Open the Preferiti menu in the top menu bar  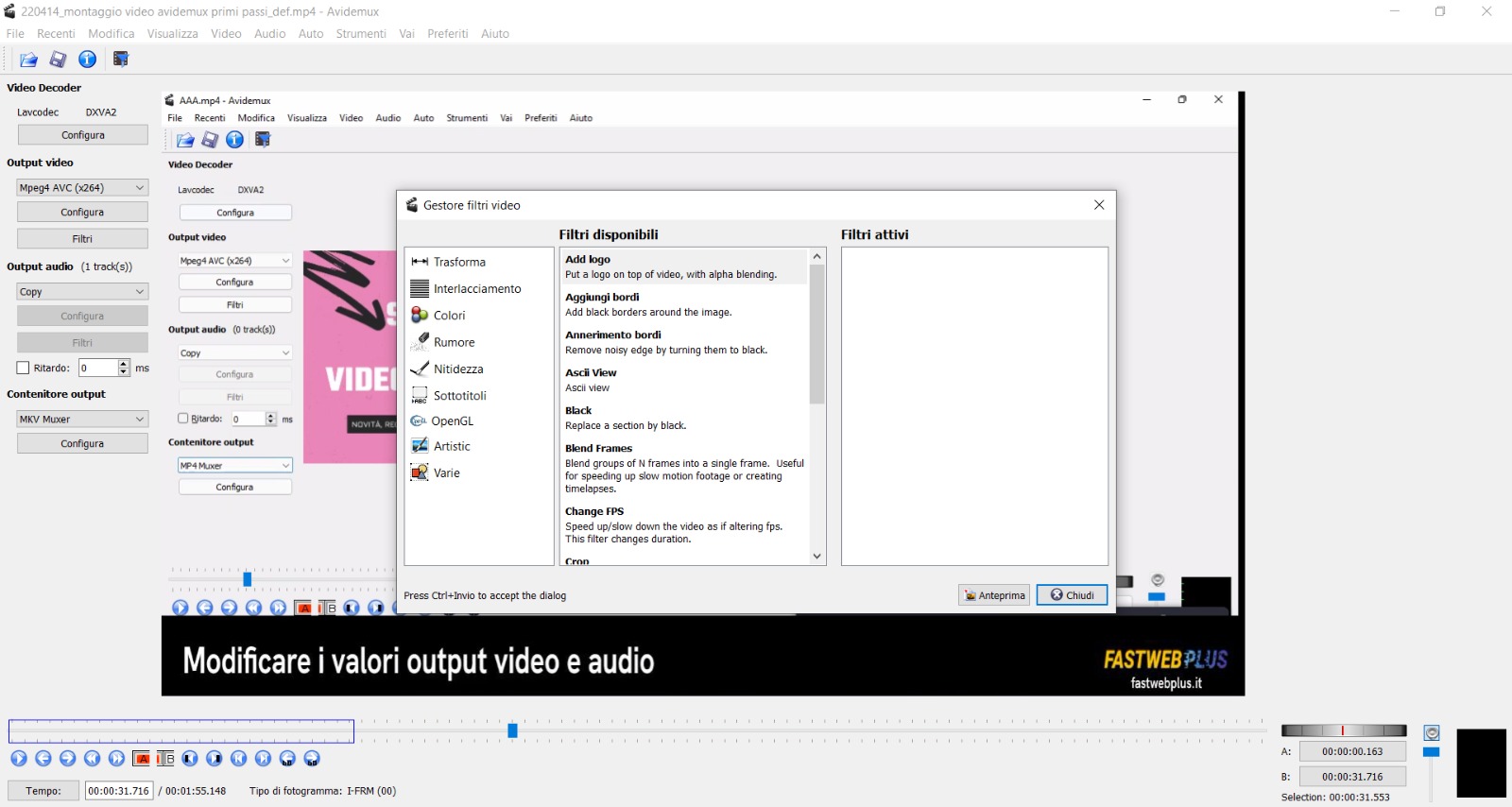pos(447,33)
